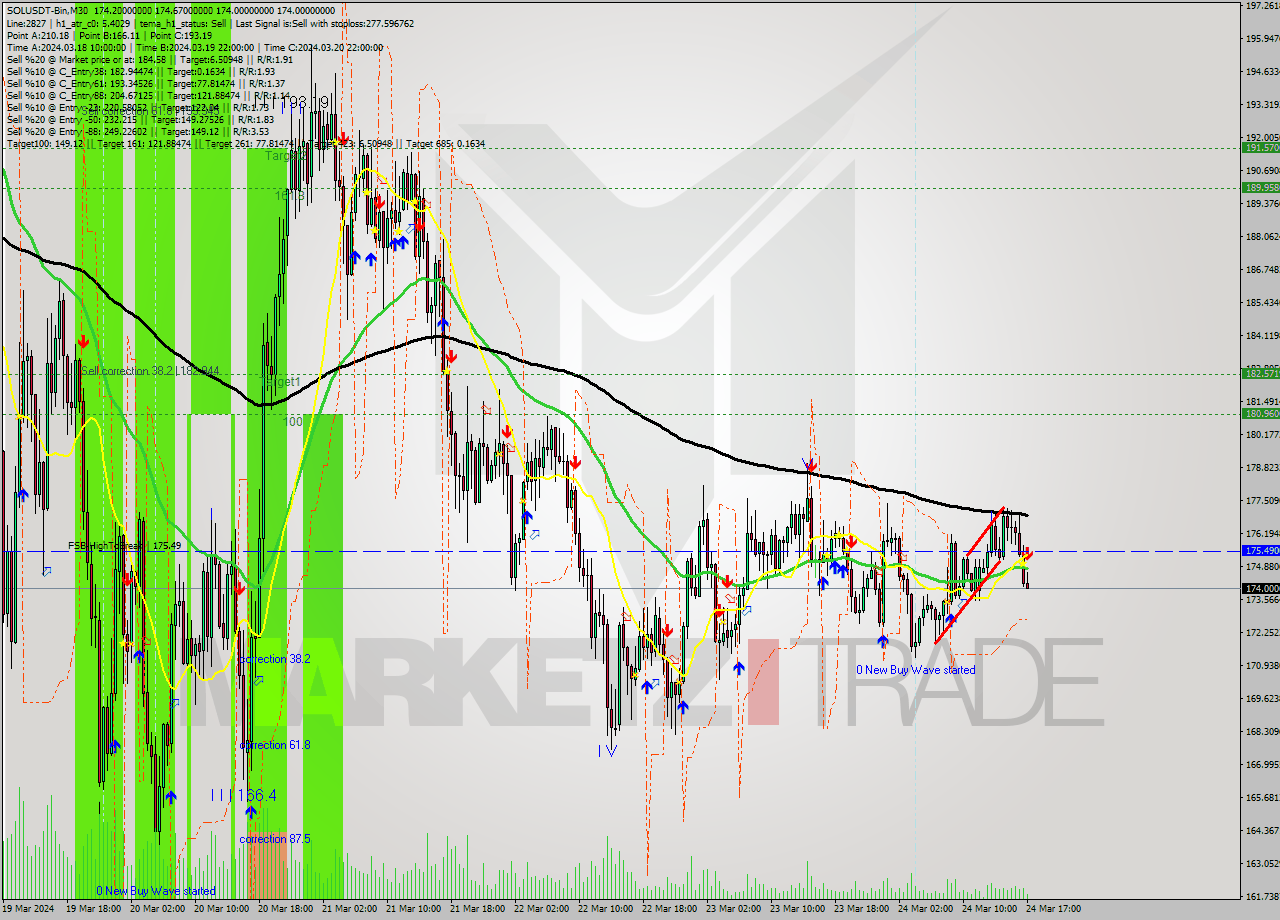Click the '19 Mar 2024' date label
The image size is (1280, 920).
coord(27,909)
